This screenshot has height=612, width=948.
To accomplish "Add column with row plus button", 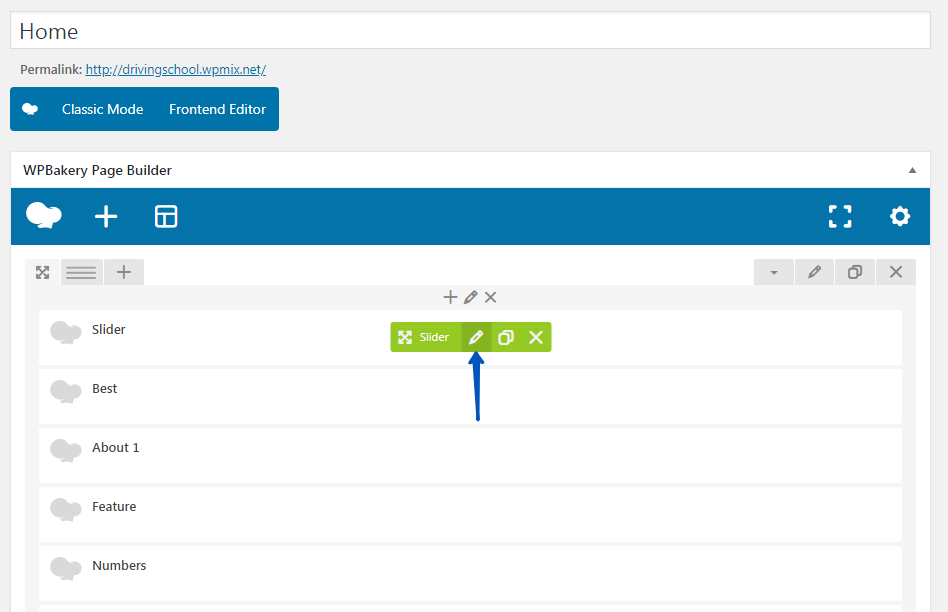I will pyautogui.click(x=124, y=272).
